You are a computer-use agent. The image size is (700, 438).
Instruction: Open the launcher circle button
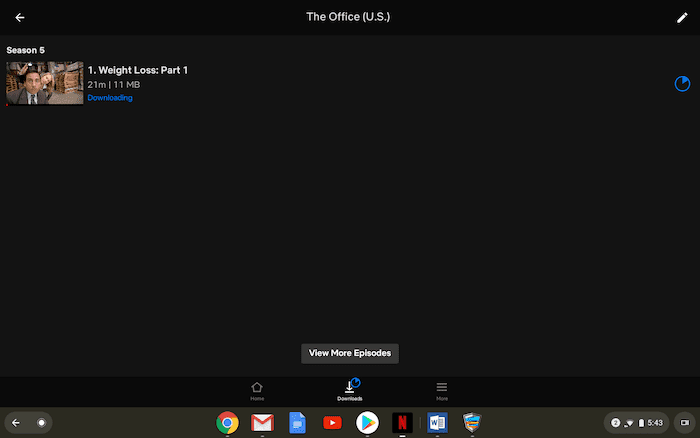click(x=42, y=422)
